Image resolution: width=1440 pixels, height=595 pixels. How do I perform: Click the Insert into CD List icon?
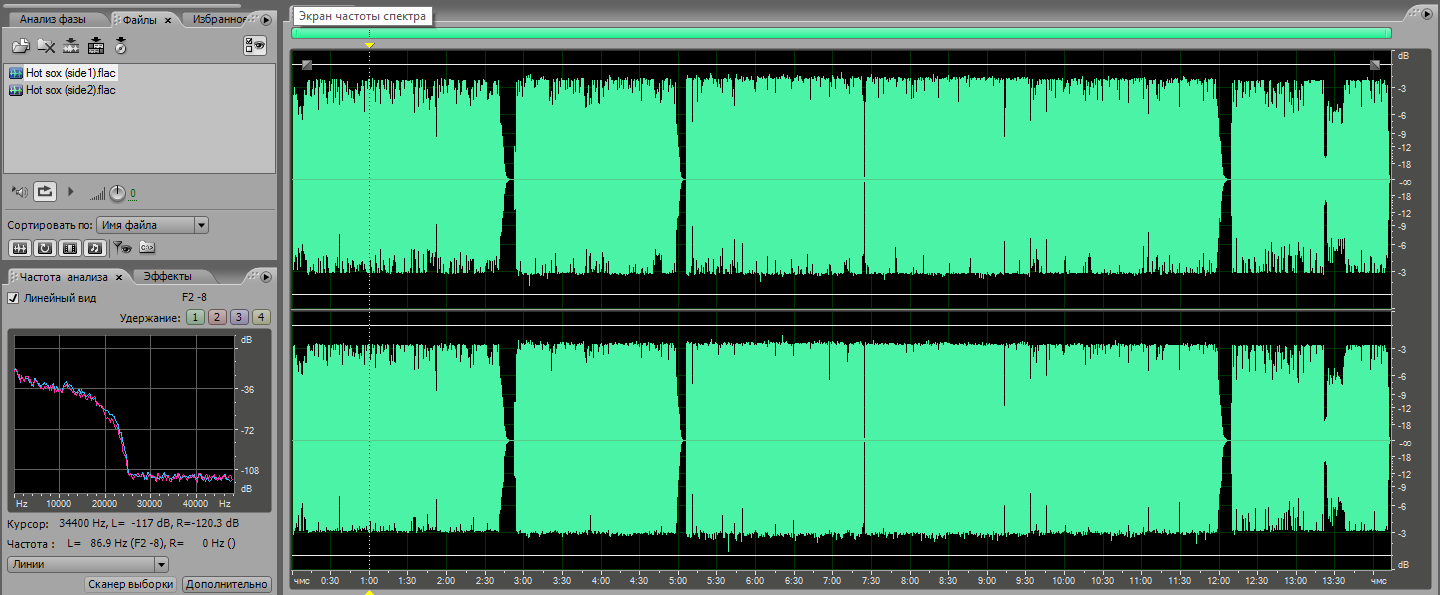click(x=120, y=45)
